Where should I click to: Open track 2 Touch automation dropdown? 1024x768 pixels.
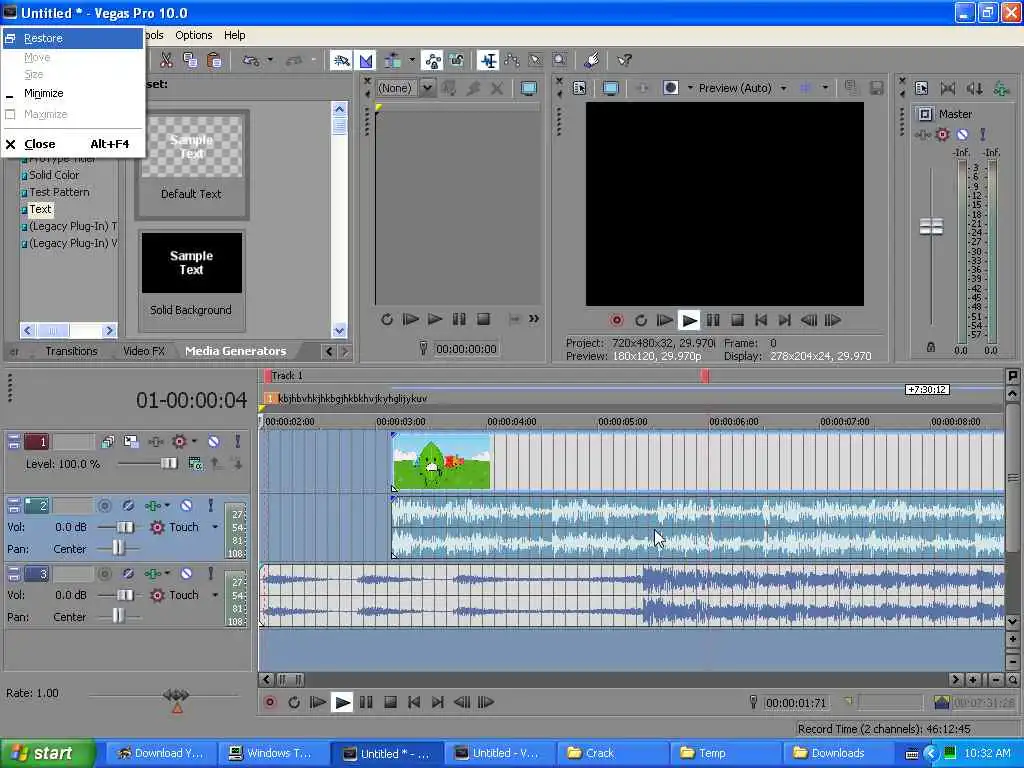click(215, 527)
